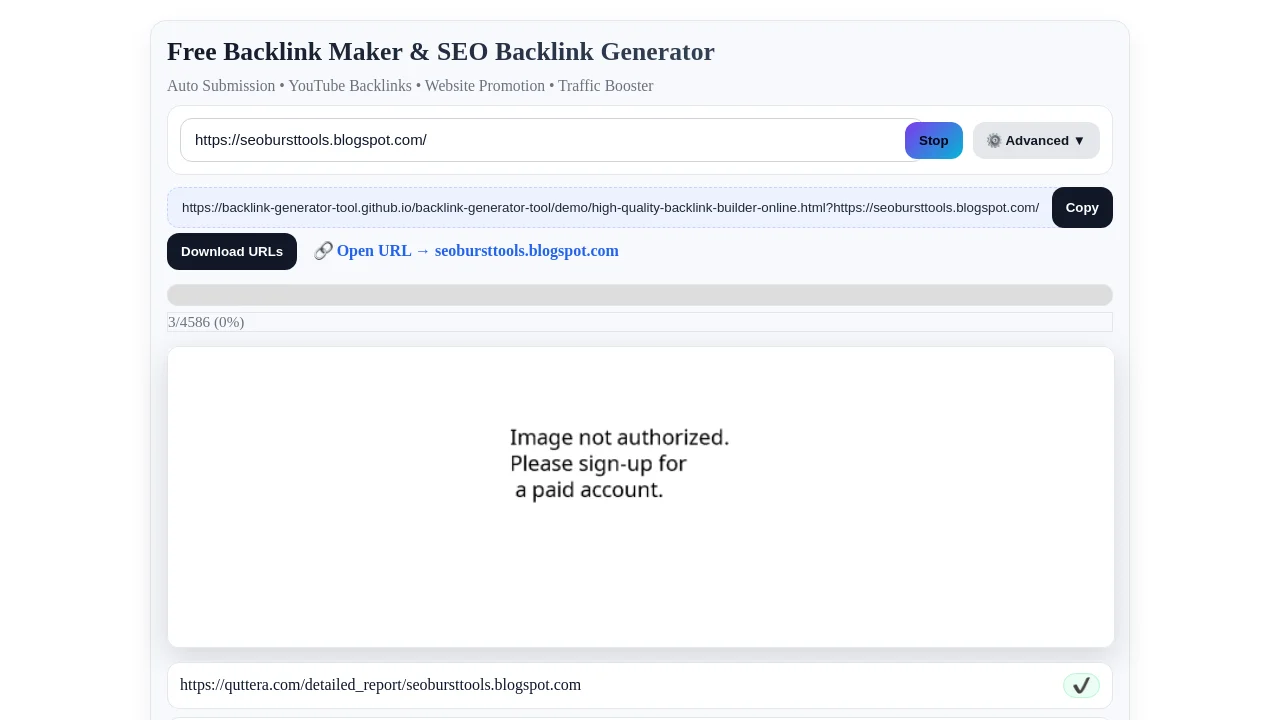This screenshot has width=1280, height=720.
Task: Click the progress bar for backlink submission
Action: coord(640,295)
